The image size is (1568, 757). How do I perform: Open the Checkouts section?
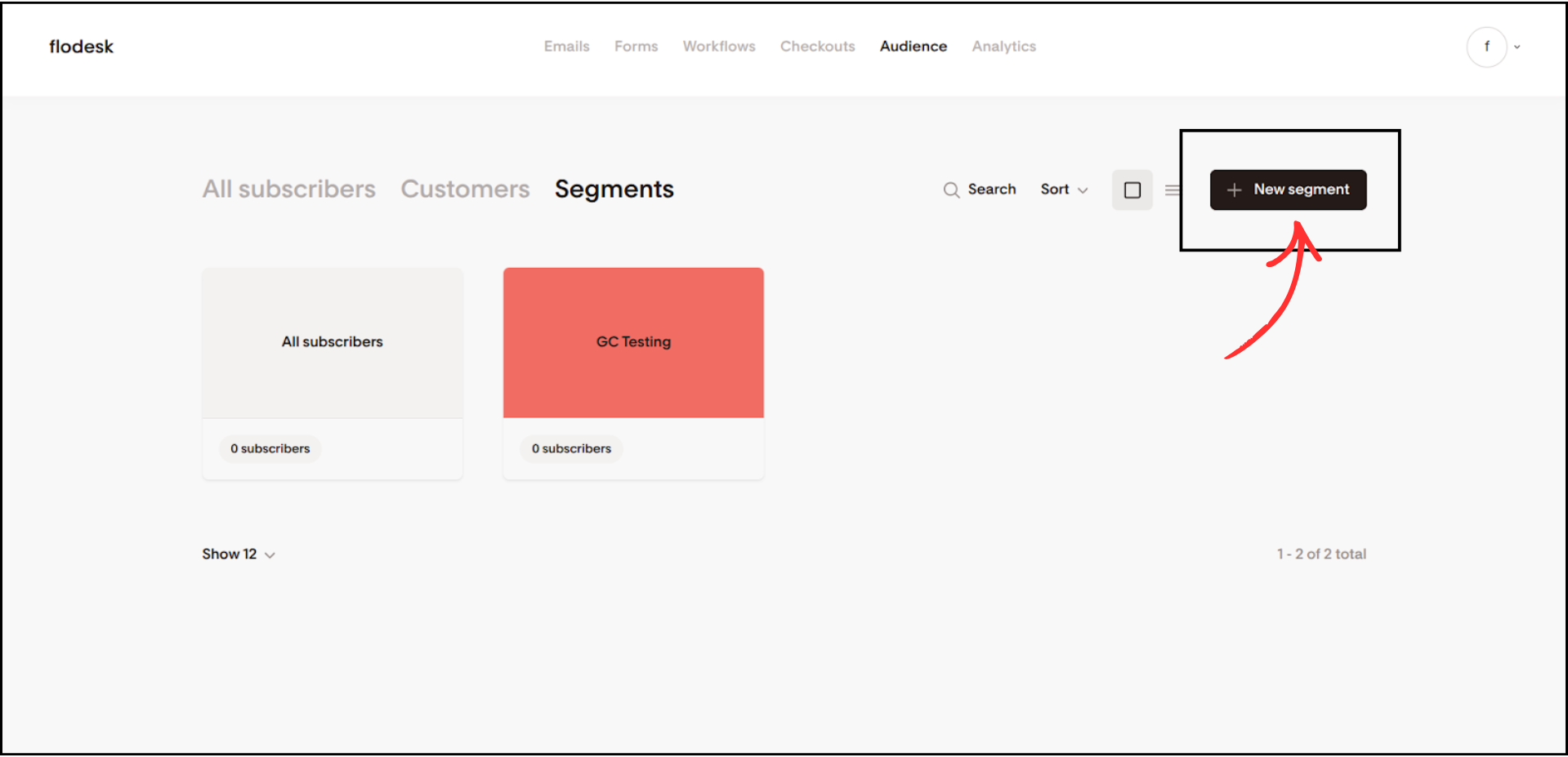pyautogui.click(x=817, y=47)
